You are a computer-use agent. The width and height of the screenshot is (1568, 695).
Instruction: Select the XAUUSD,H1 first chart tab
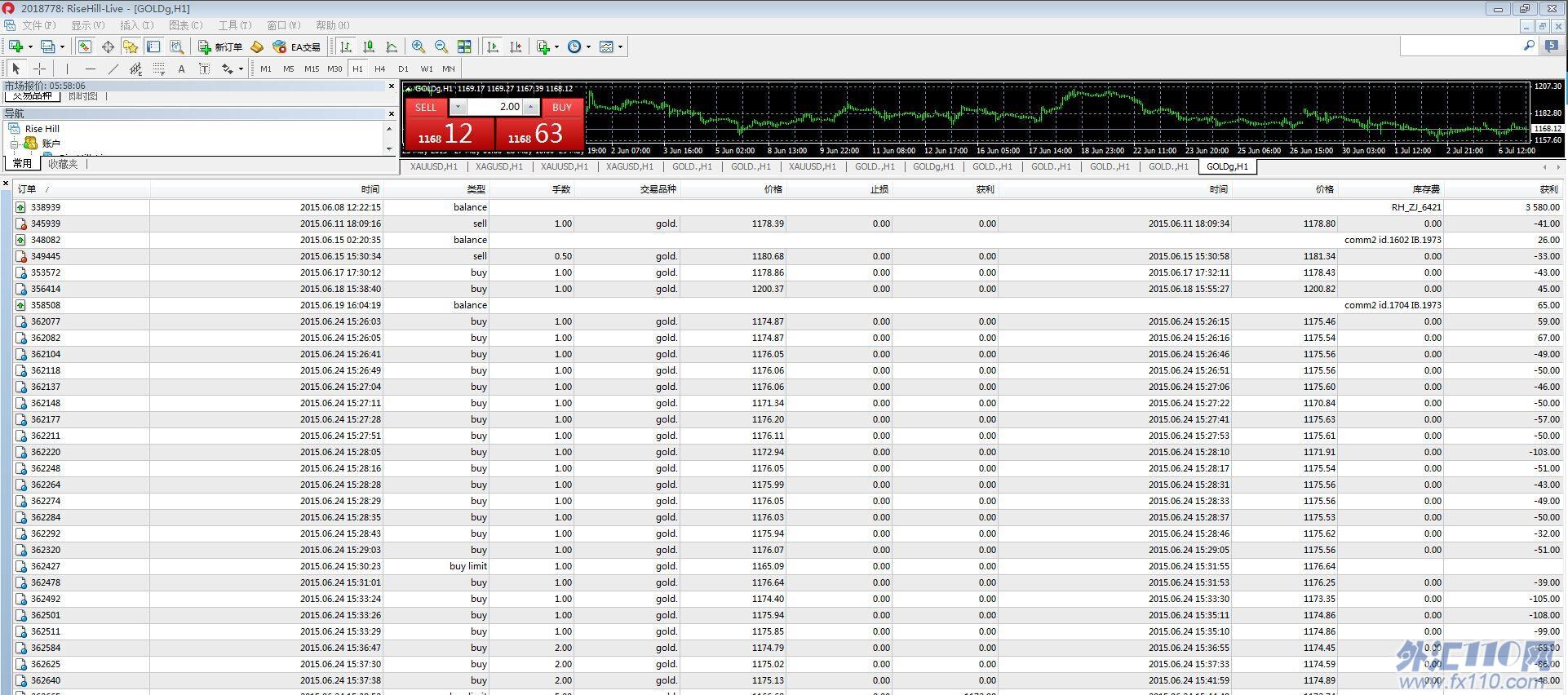[x=433, y=166]
